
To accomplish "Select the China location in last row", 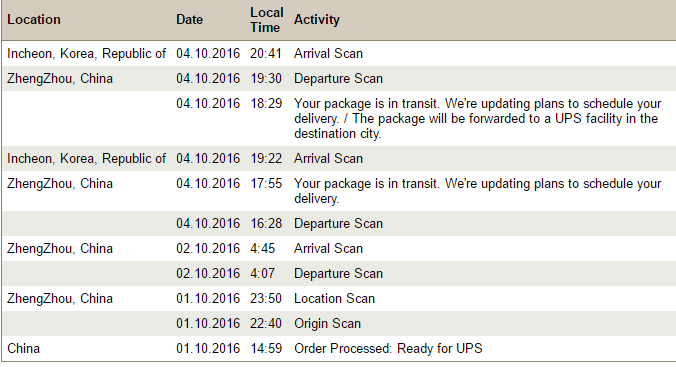I will coord(23,348).
